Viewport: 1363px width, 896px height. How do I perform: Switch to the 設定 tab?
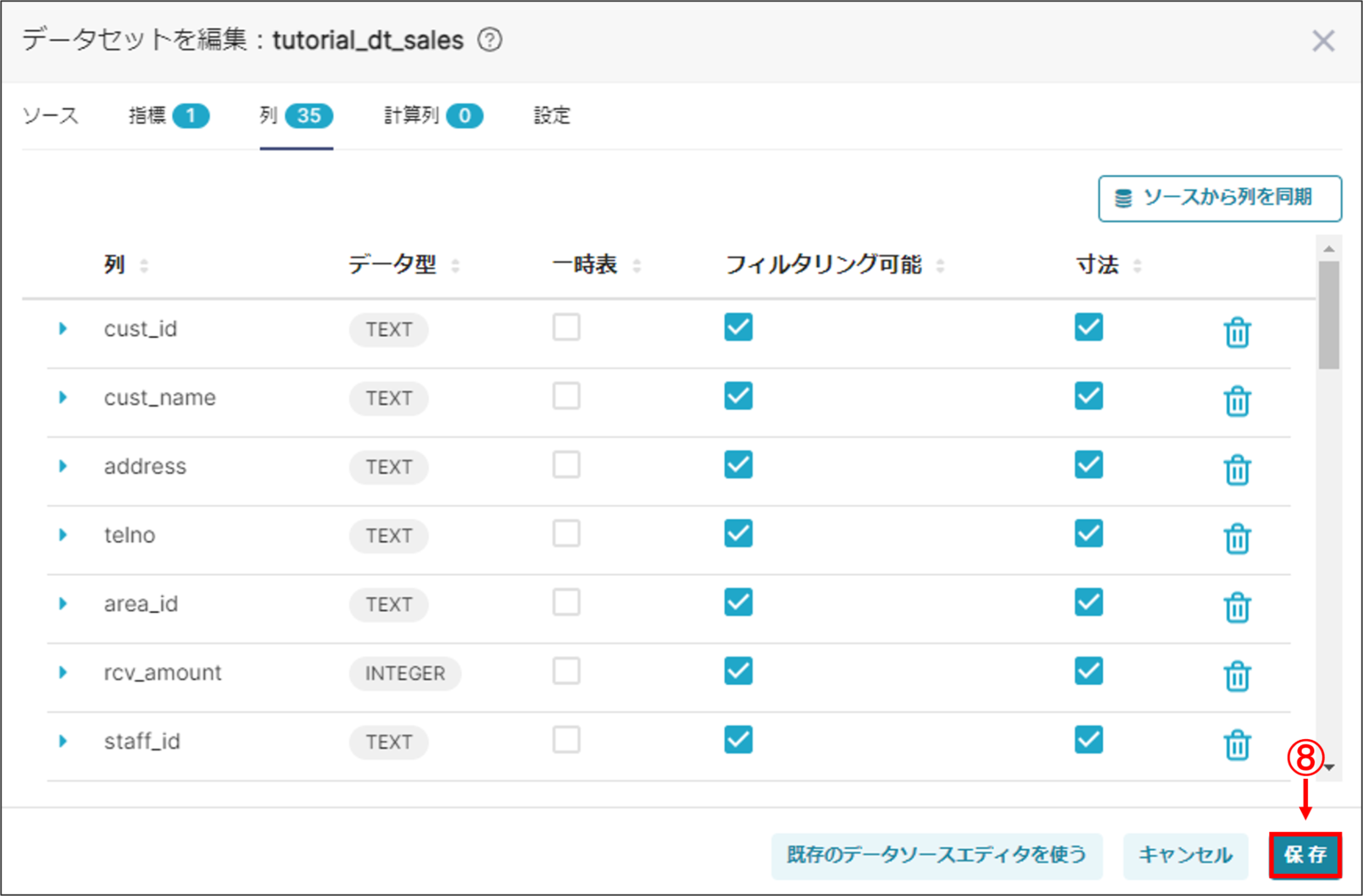(x=551, y=115)
